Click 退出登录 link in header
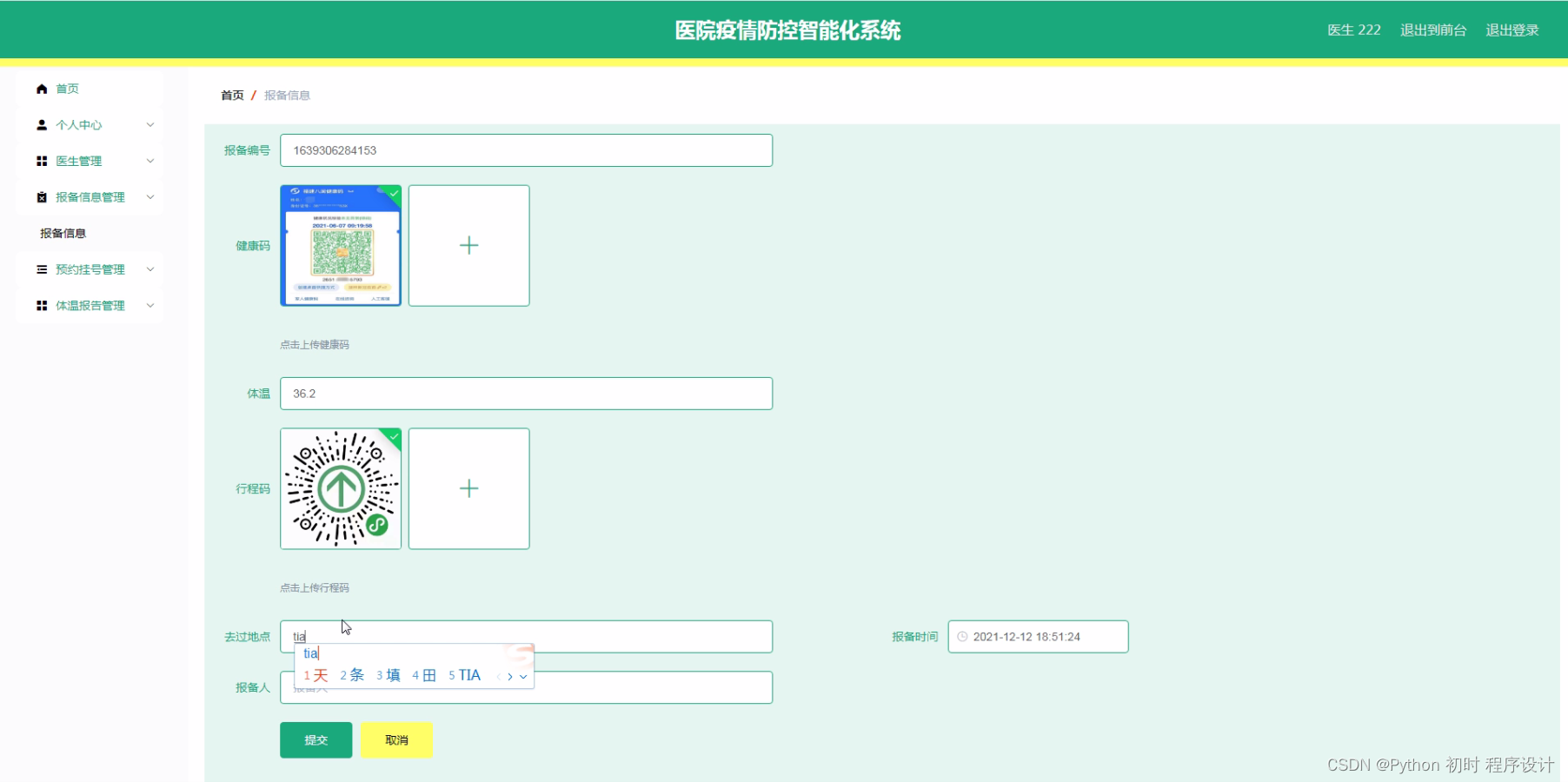Screen dimensions: 1568x782 (x=1512, y=30)
